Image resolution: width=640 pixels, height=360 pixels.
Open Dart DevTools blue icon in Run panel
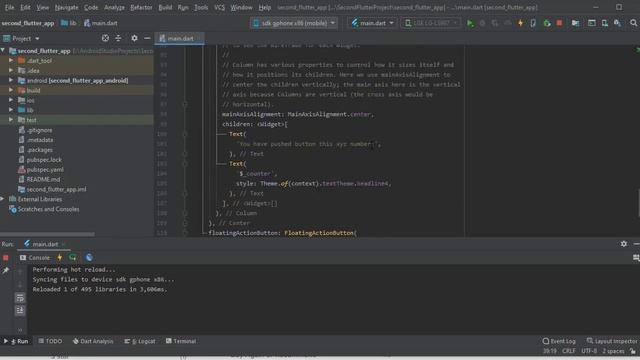point(89,258)
